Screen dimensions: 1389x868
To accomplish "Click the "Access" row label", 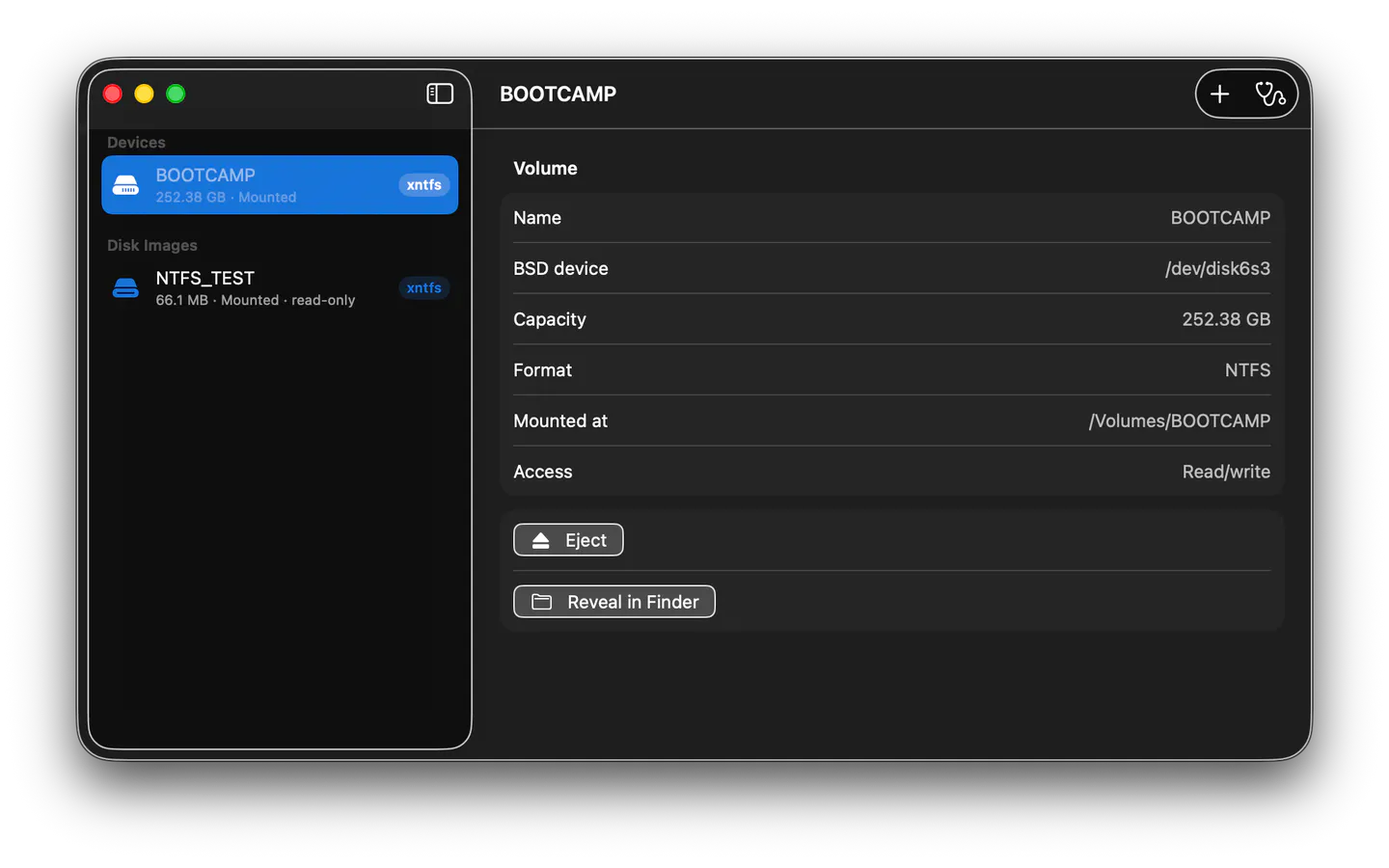I will point(543,472).
